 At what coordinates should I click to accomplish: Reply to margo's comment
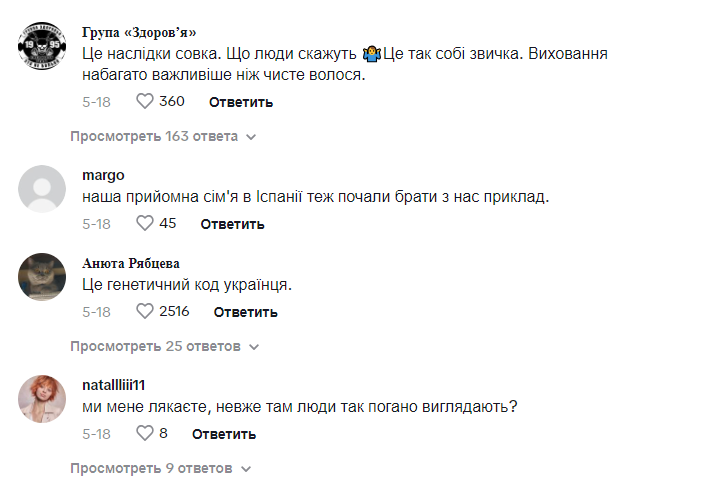coord(232,224)
